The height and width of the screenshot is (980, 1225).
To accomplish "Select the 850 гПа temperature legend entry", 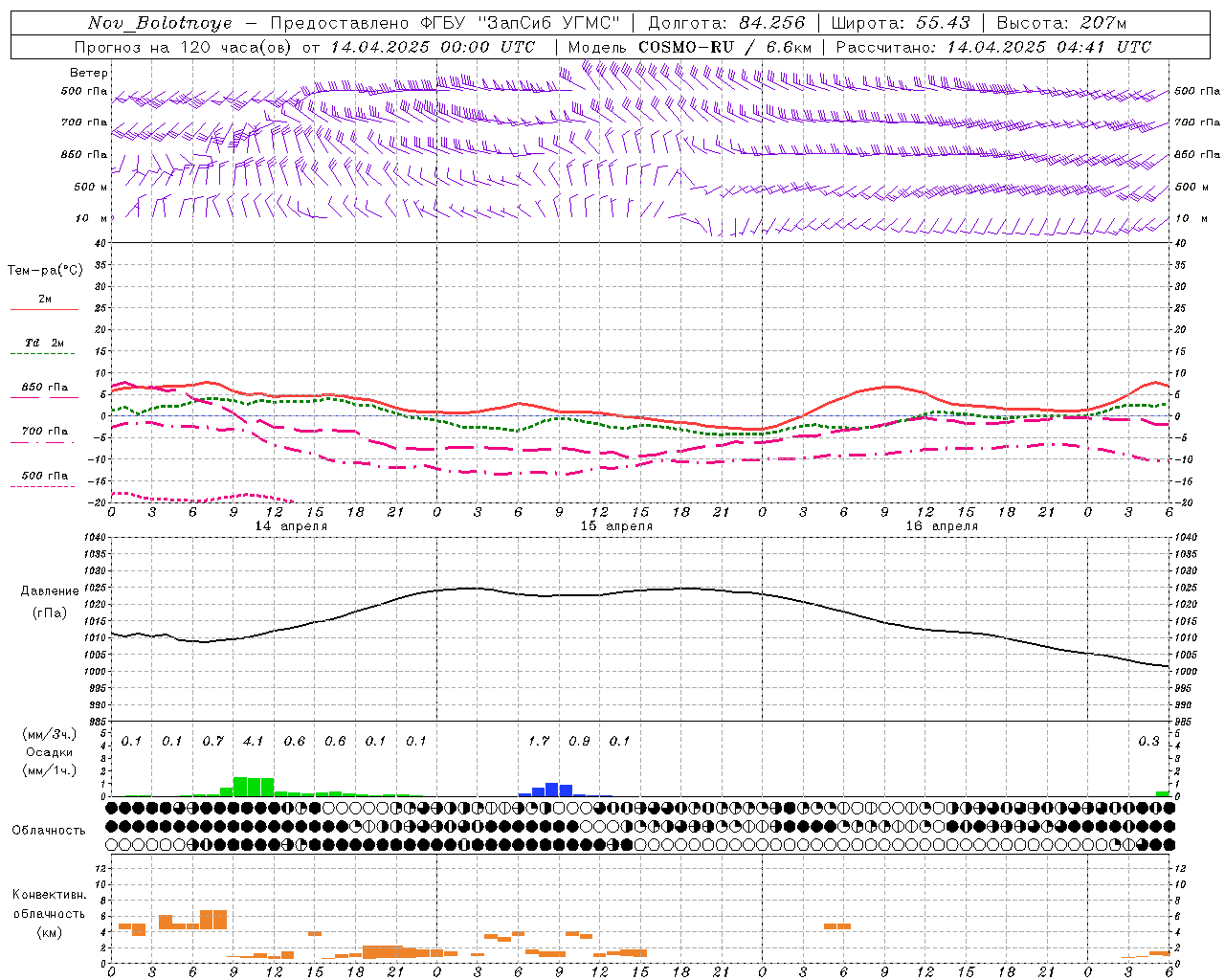I will (44, 388).
